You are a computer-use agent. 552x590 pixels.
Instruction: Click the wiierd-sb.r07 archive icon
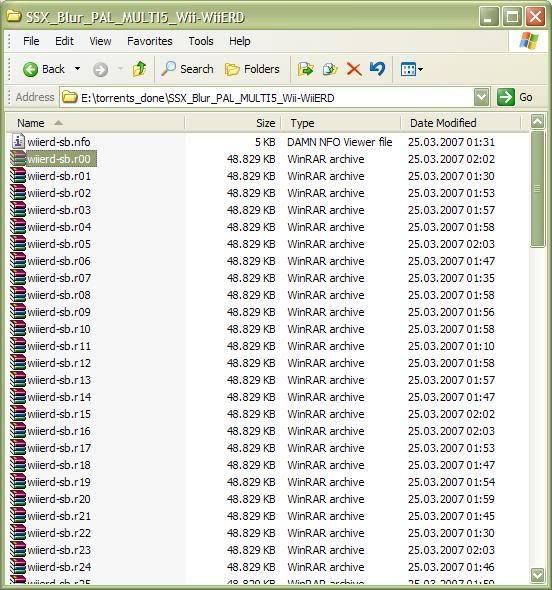coord(18,278)
